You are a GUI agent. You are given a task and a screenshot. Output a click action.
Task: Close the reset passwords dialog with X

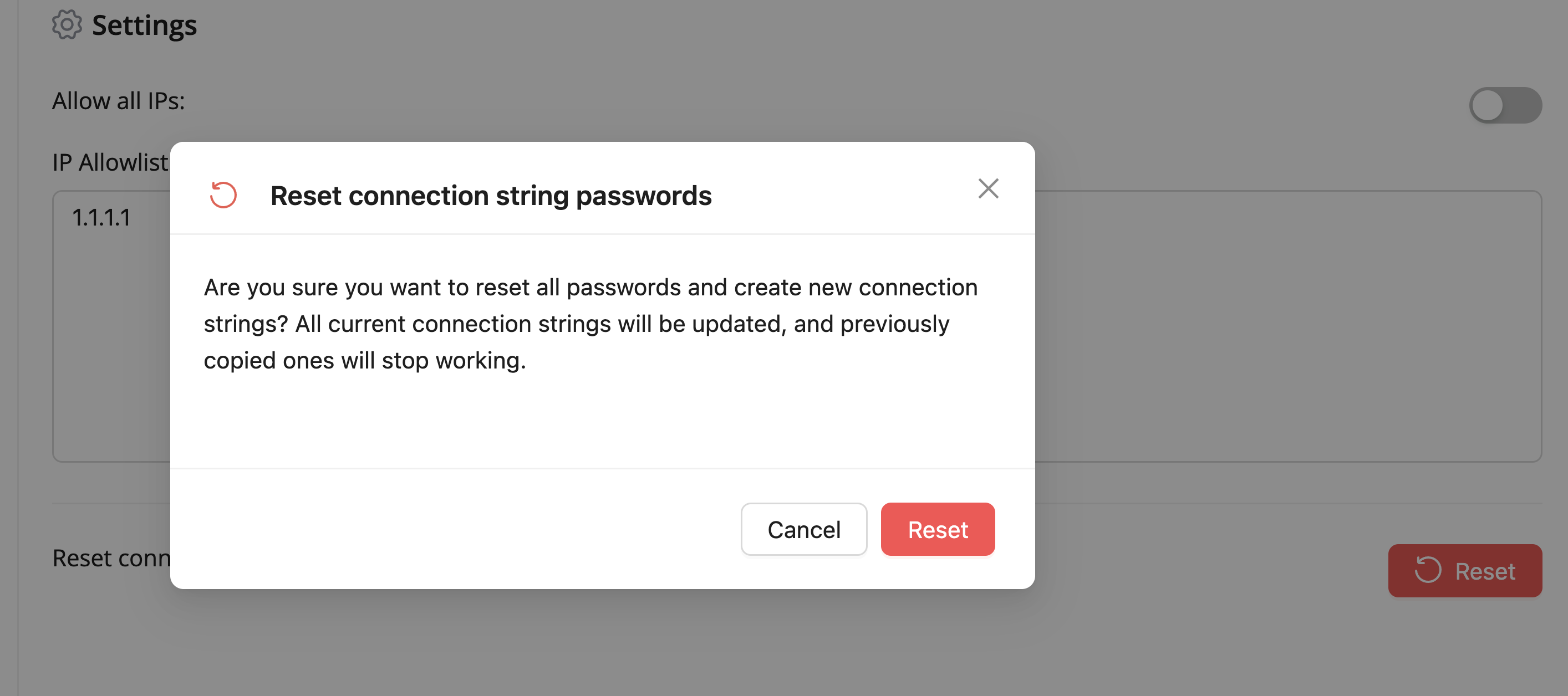[988, 188]
